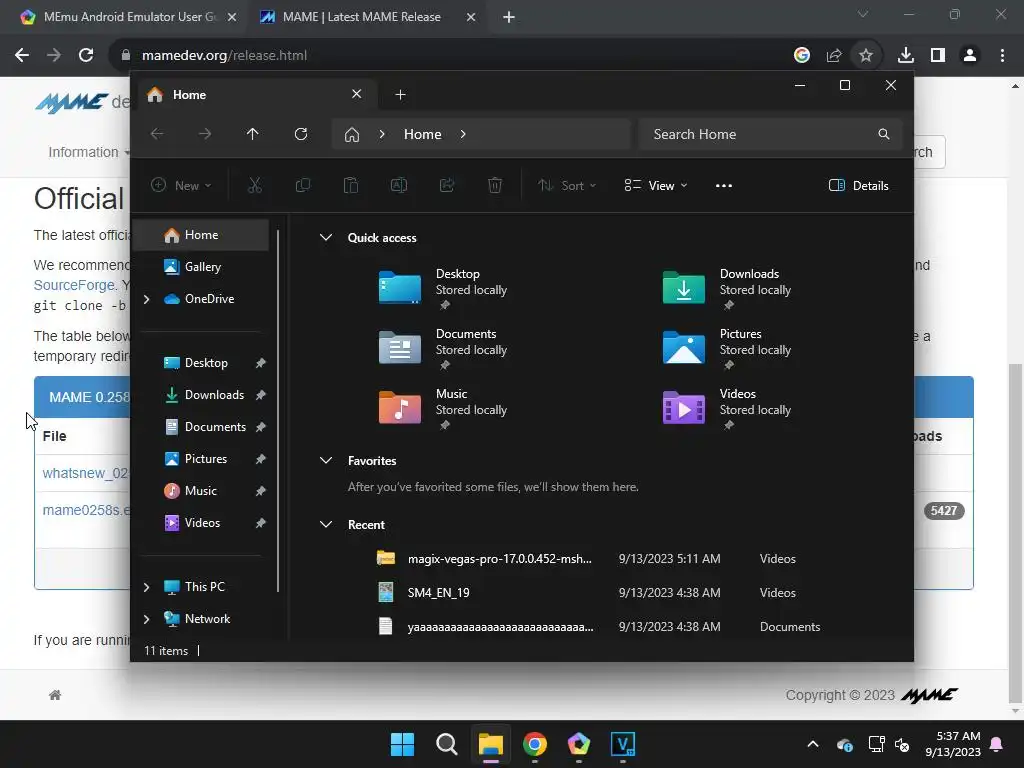
Task: Open the New dropdown in Explorer toolbar
Action: point(182,185)
